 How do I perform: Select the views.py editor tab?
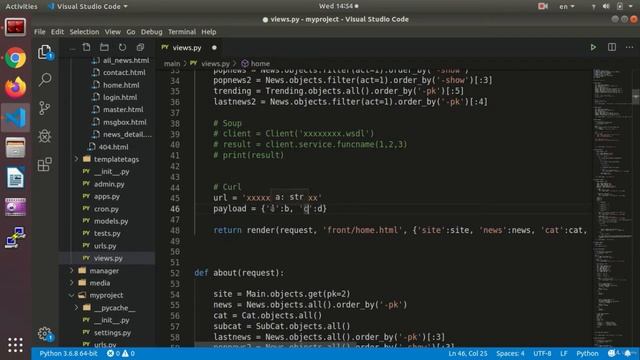tap(189, 48)
